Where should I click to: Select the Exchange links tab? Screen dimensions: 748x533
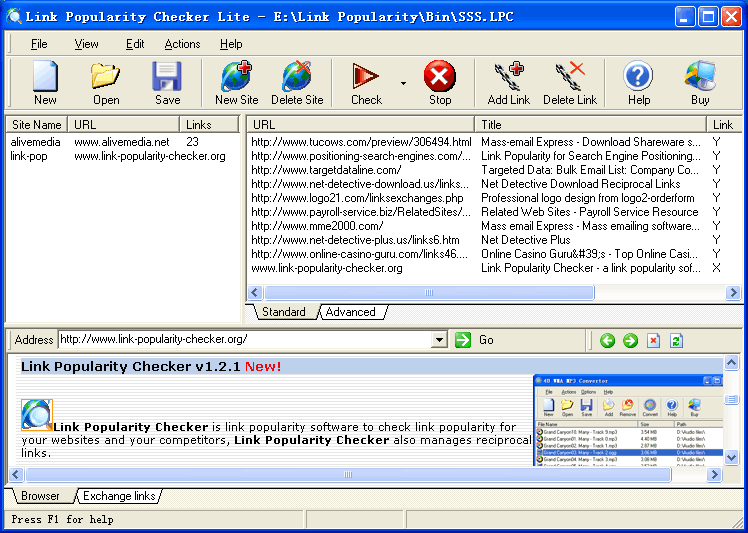(x=119, y=496)
